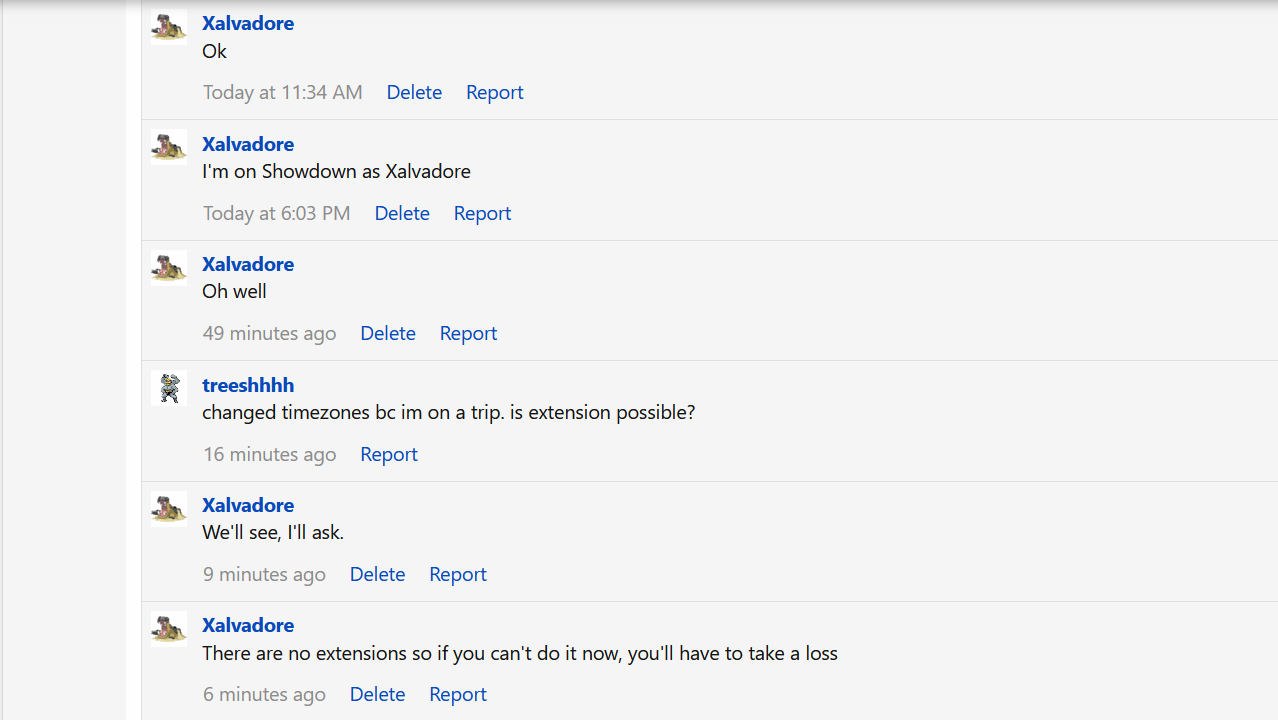This screenshot has height=720, width=1278.
Task: Delete the "There are no extensions" comment
Action: [377, 694]
